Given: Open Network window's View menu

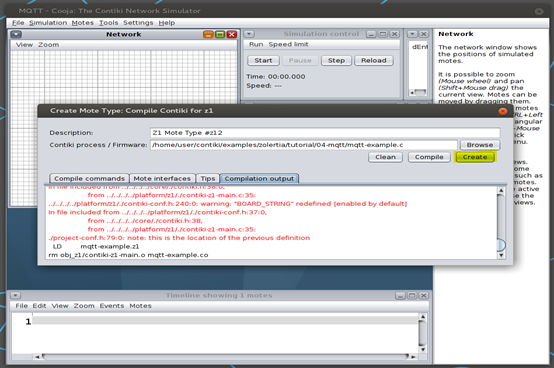Looking at the screenshot, I should (x=24, y=45).
